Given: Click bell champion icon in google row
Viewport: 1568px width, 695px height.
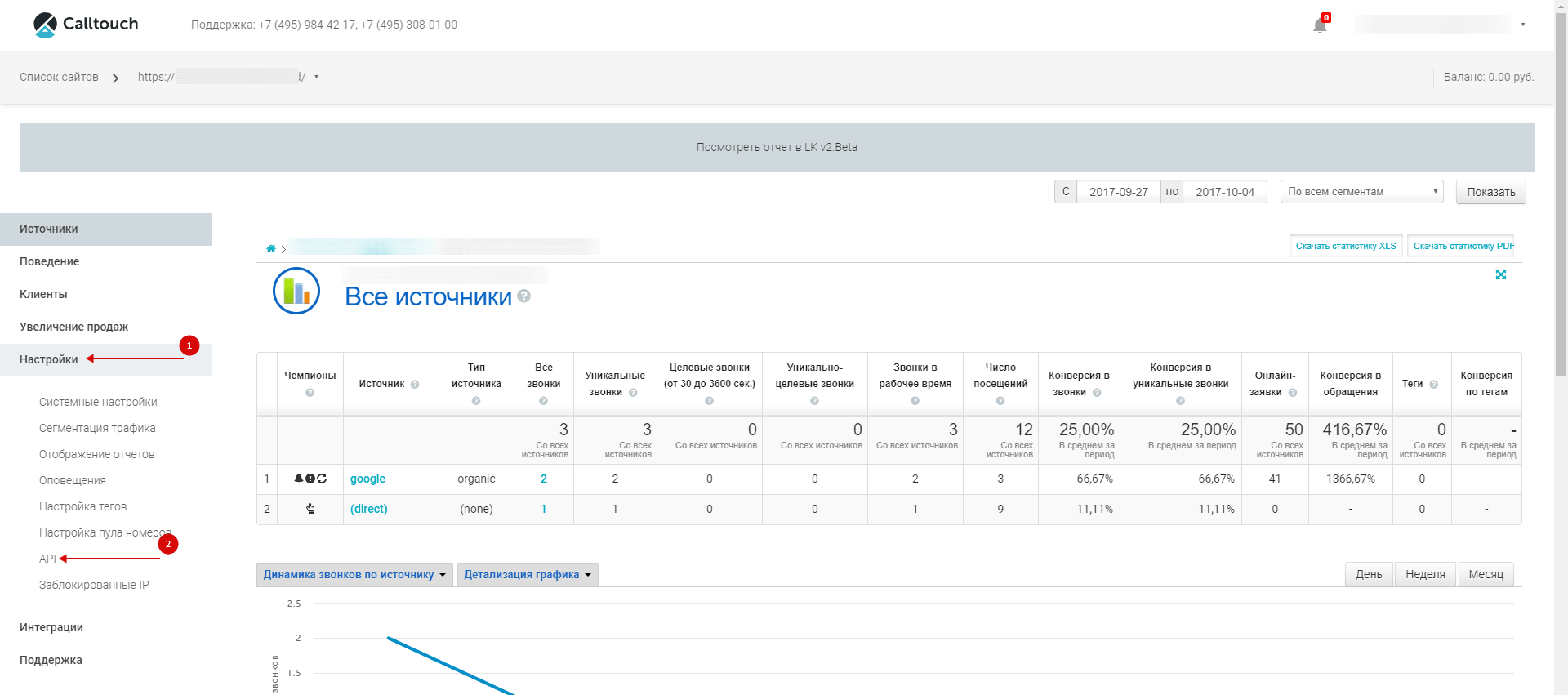Looking at the screenshot, I should point(299,479).
